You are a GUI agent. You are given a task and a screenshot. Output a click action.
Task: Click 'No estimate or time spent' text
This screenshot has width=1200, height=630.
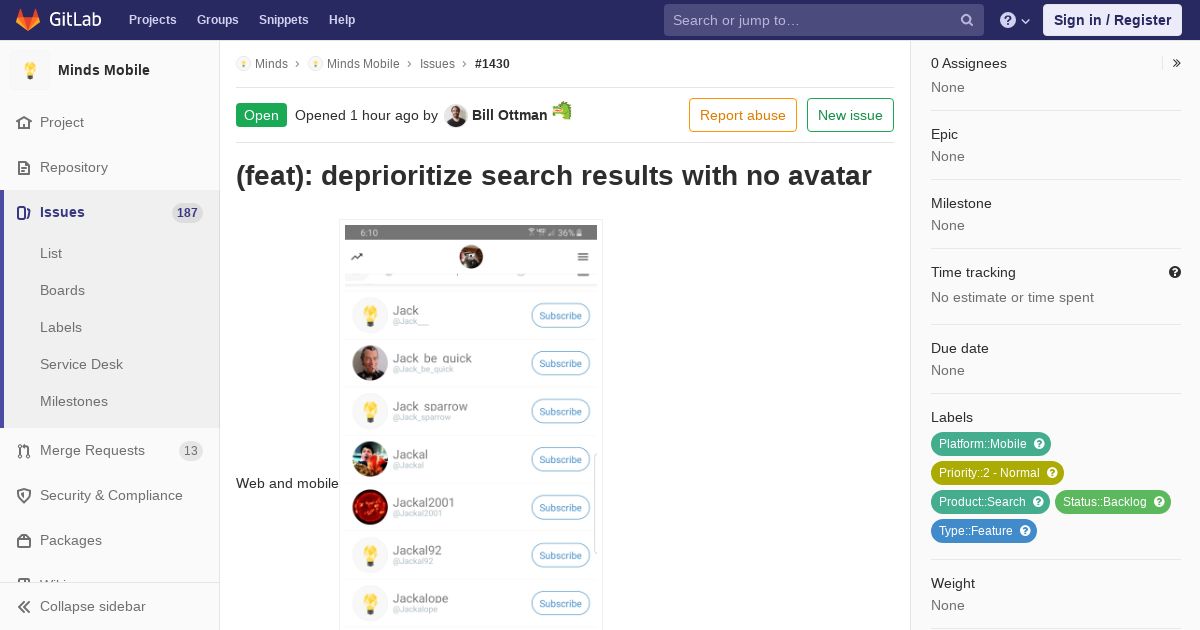(x=1012, y=297)
